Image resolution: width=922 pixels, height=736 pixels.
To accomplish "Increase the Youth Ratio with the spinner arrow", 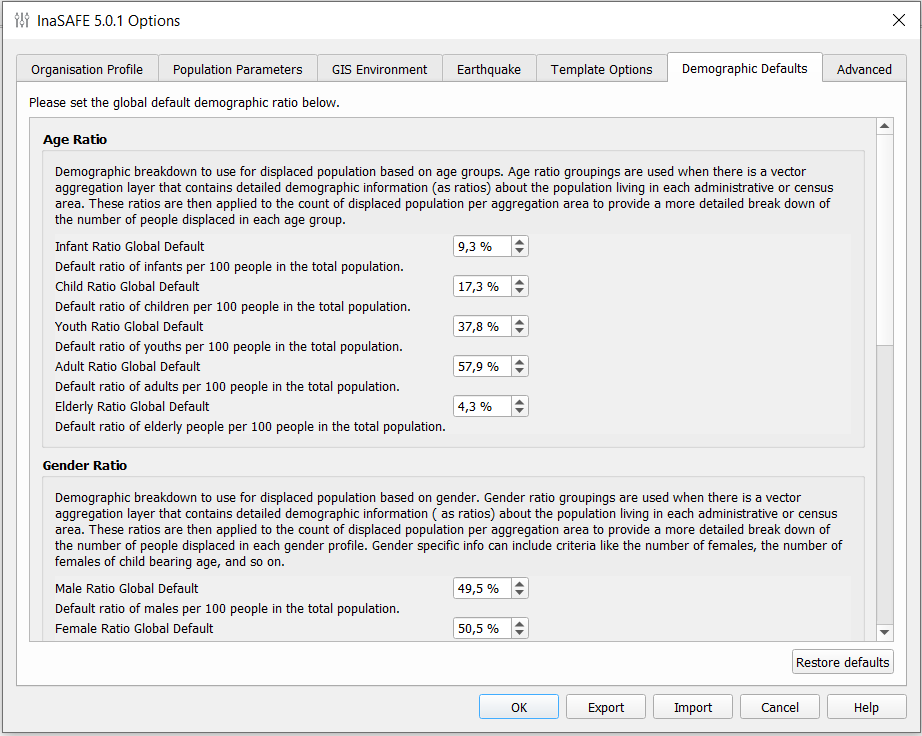I will (519, 321).
